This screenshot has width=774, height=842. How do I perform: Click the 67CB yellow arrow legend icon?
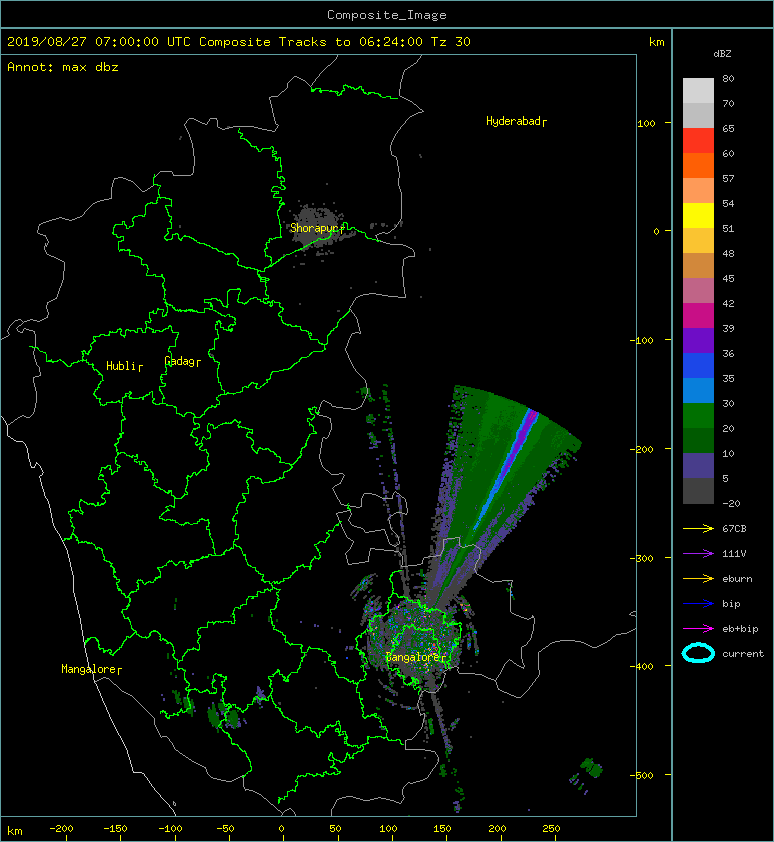pyautogui.click(x=698, y=528)
